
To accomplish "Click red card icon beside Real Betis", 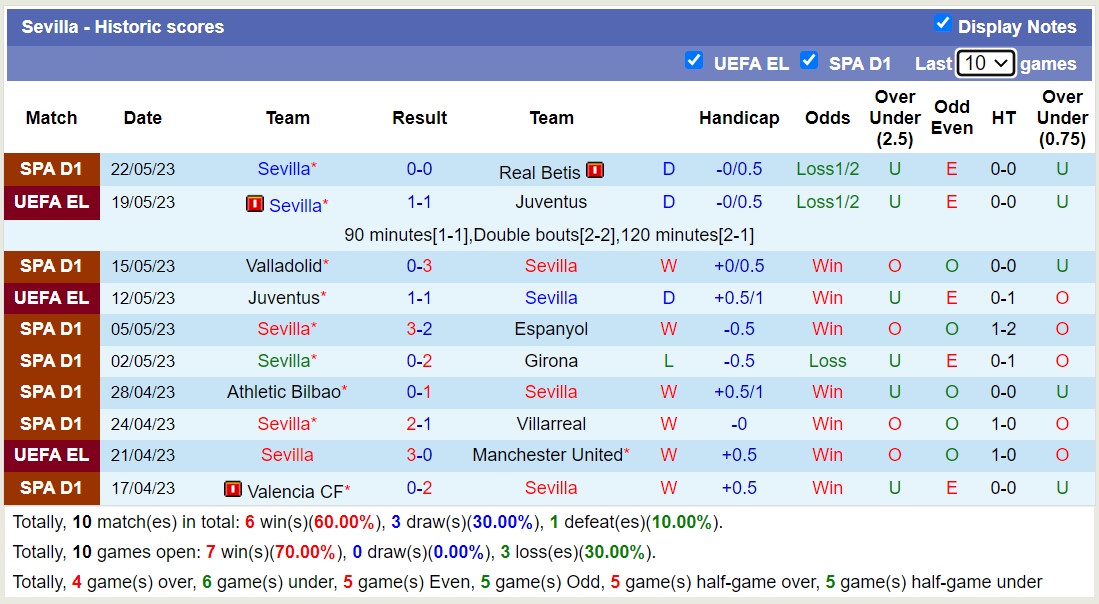I will (595, 170).
